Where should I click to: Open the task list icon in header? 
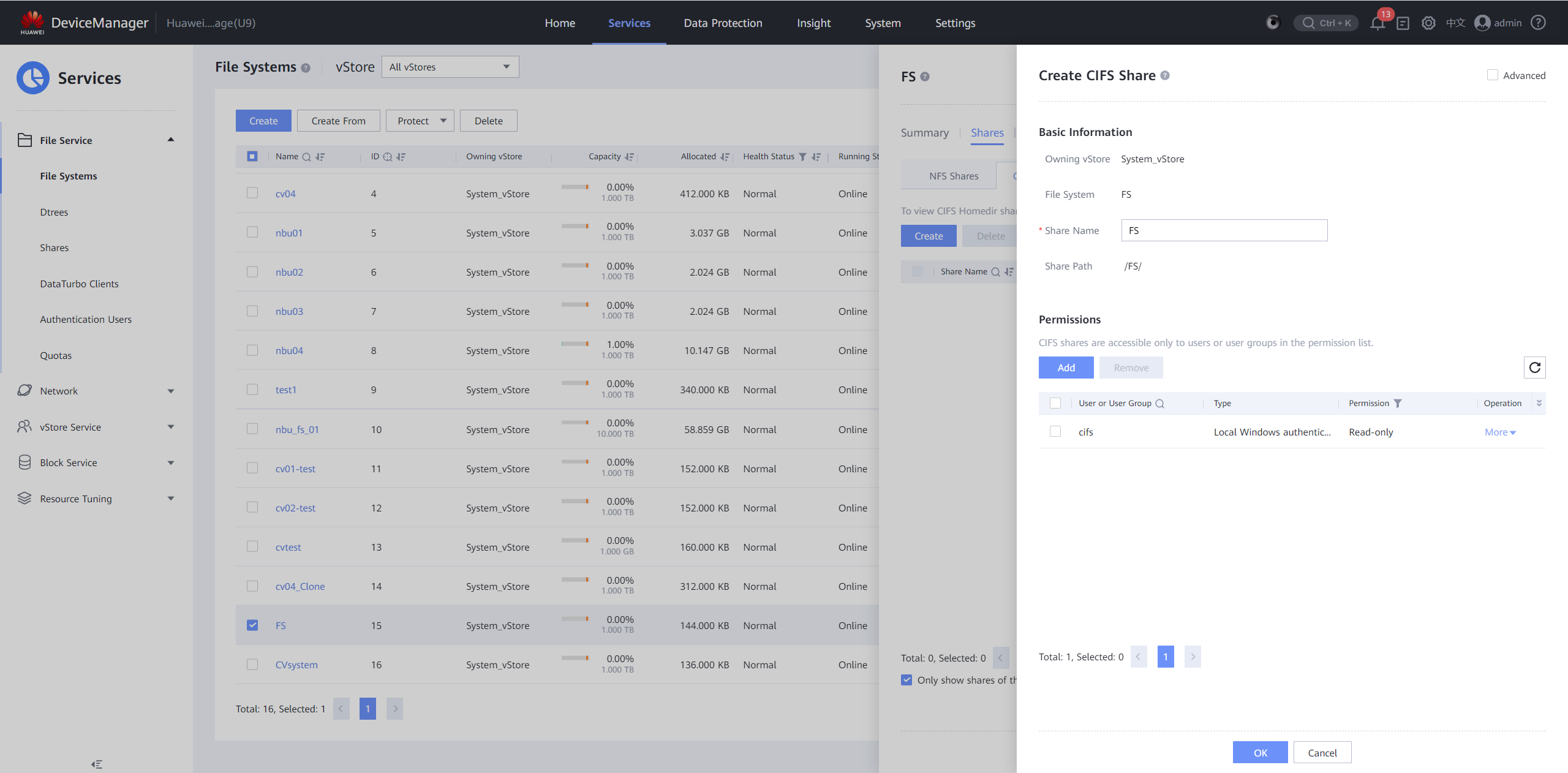(1403, 23)
